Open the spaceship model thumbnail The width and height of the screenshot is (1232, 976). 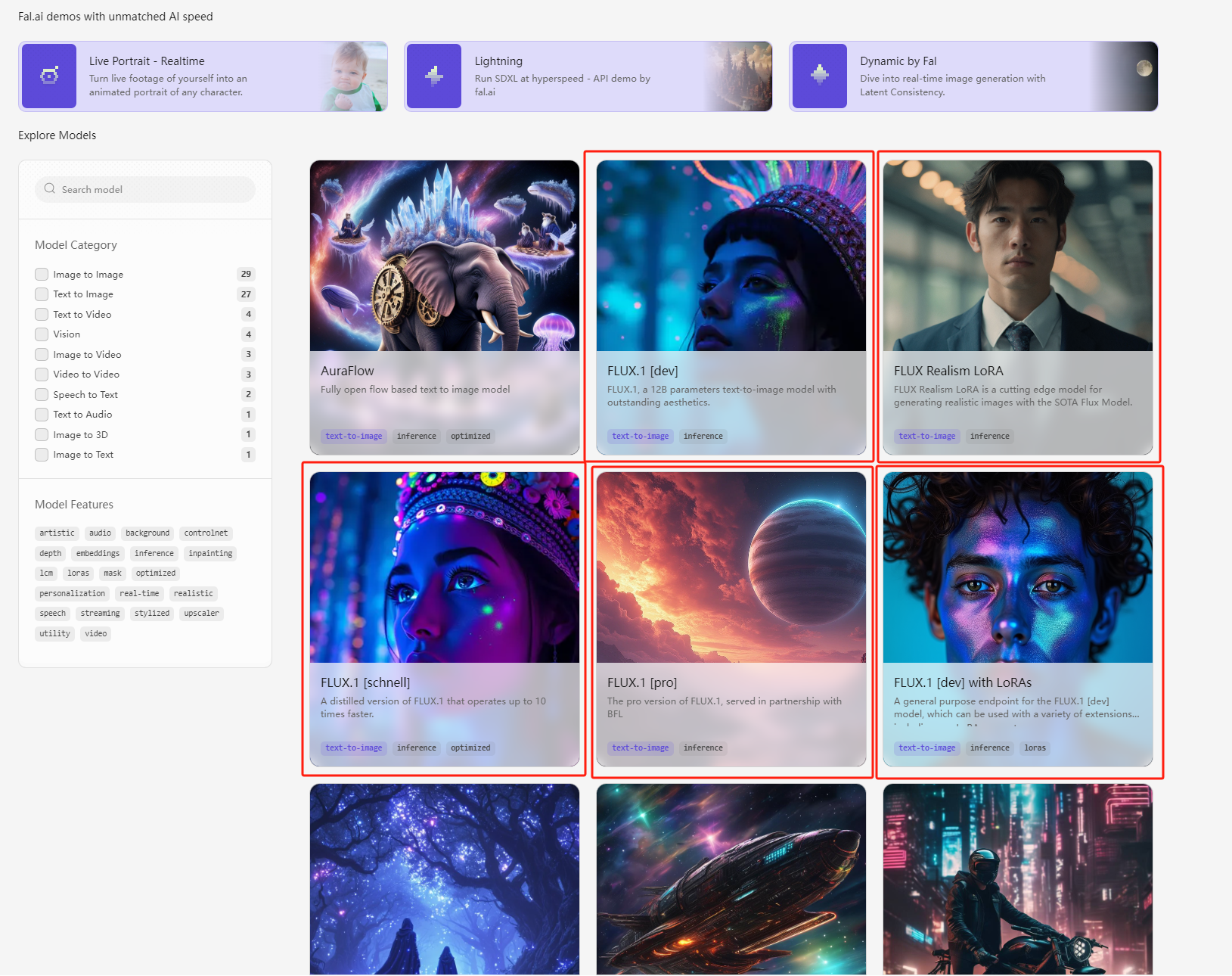[731, 879]
